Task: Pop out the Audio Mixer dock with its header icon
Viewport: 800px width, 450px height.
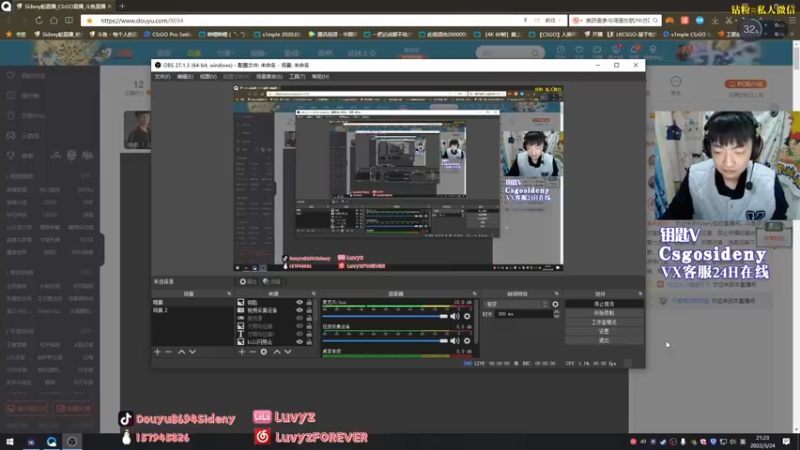Action: [x=474, y=294]
